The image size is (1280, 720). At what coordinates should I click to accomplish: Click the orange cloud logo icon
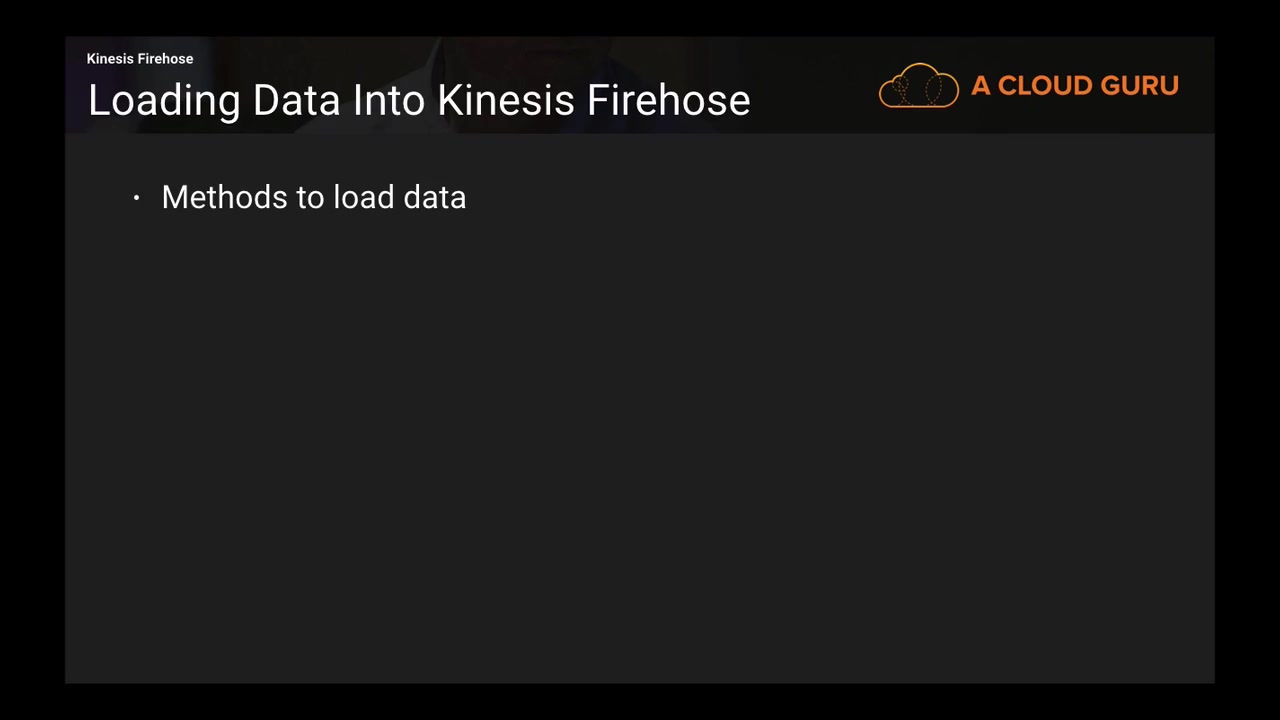(918, 86)
